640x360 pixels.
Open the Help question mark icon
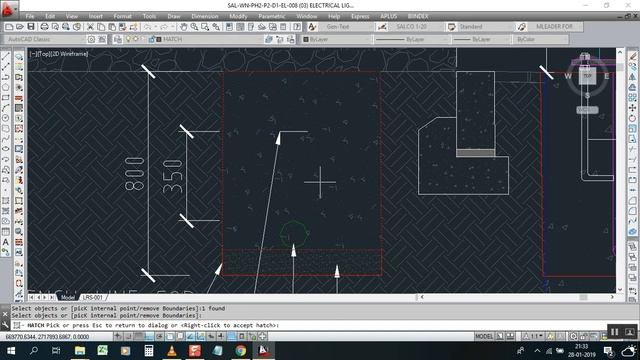(297, 27)
